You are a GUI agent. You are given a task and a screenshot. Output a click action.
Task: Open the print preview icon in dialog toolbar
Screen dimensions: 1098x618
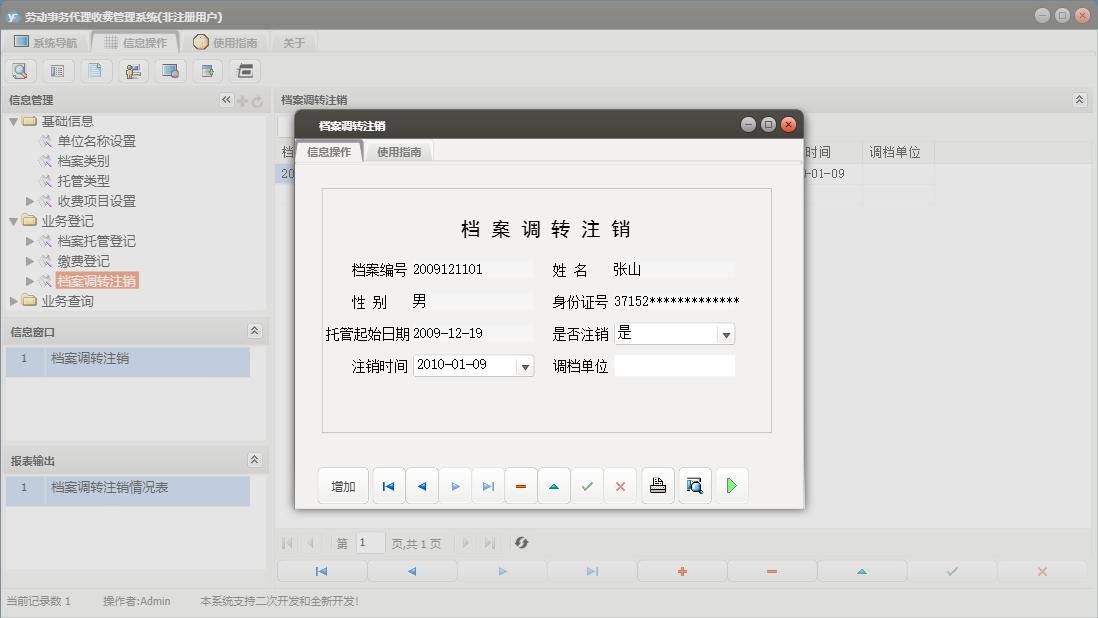pyautogui.click(x=694, y=485)
